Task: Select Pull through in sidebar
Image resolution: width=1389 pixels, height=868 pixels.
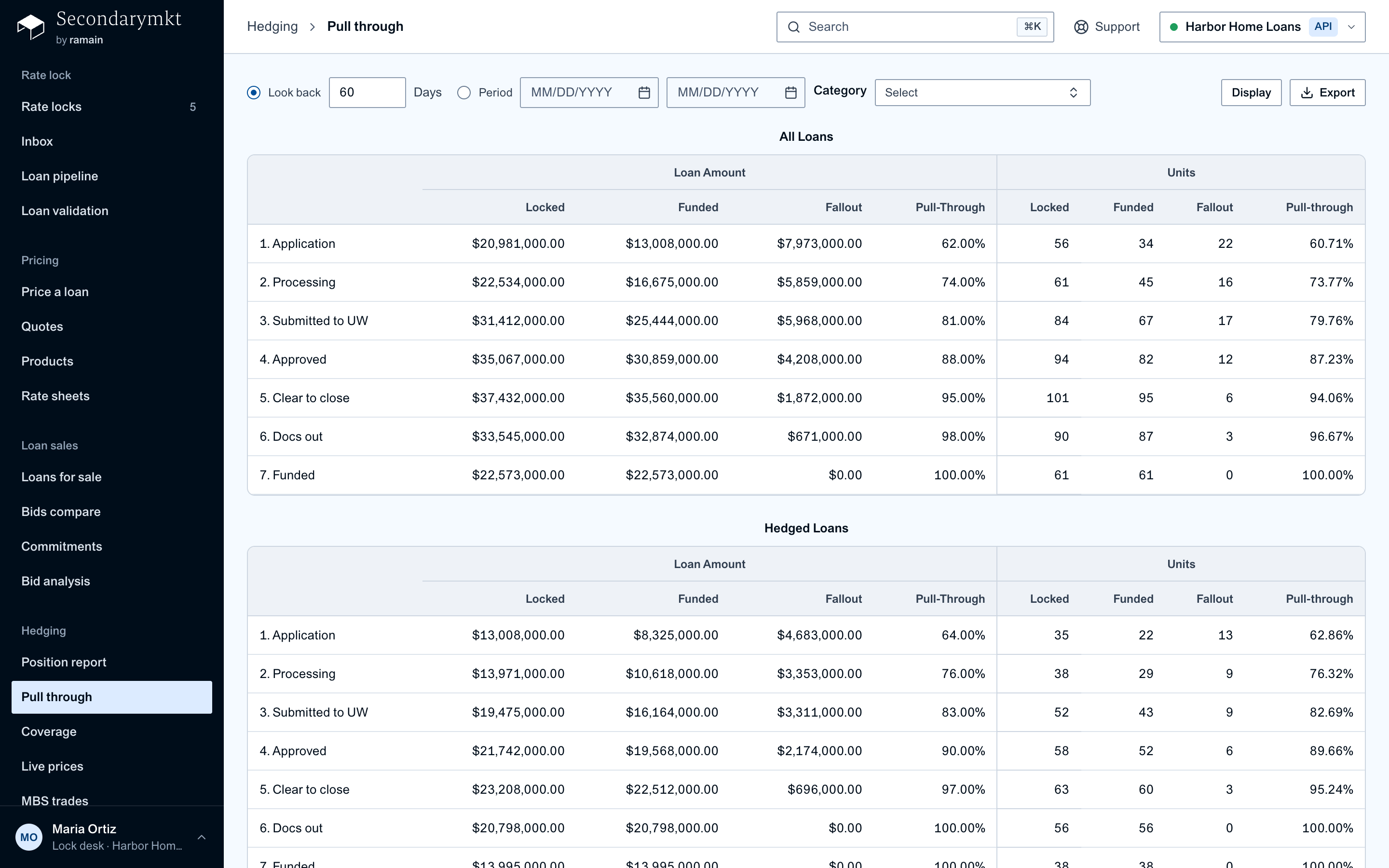Action: 111,697
